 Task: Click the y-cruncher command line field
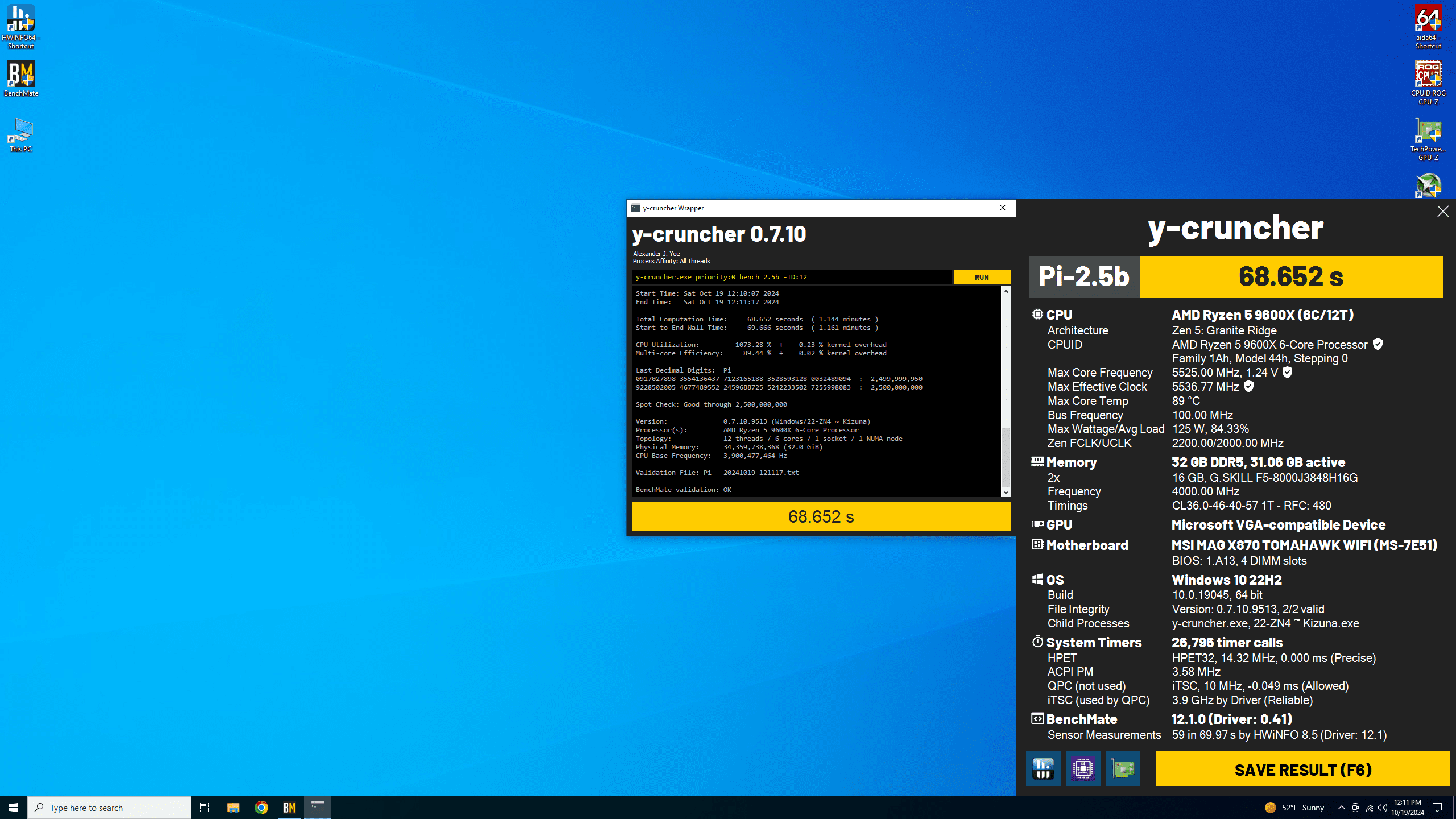791,277
